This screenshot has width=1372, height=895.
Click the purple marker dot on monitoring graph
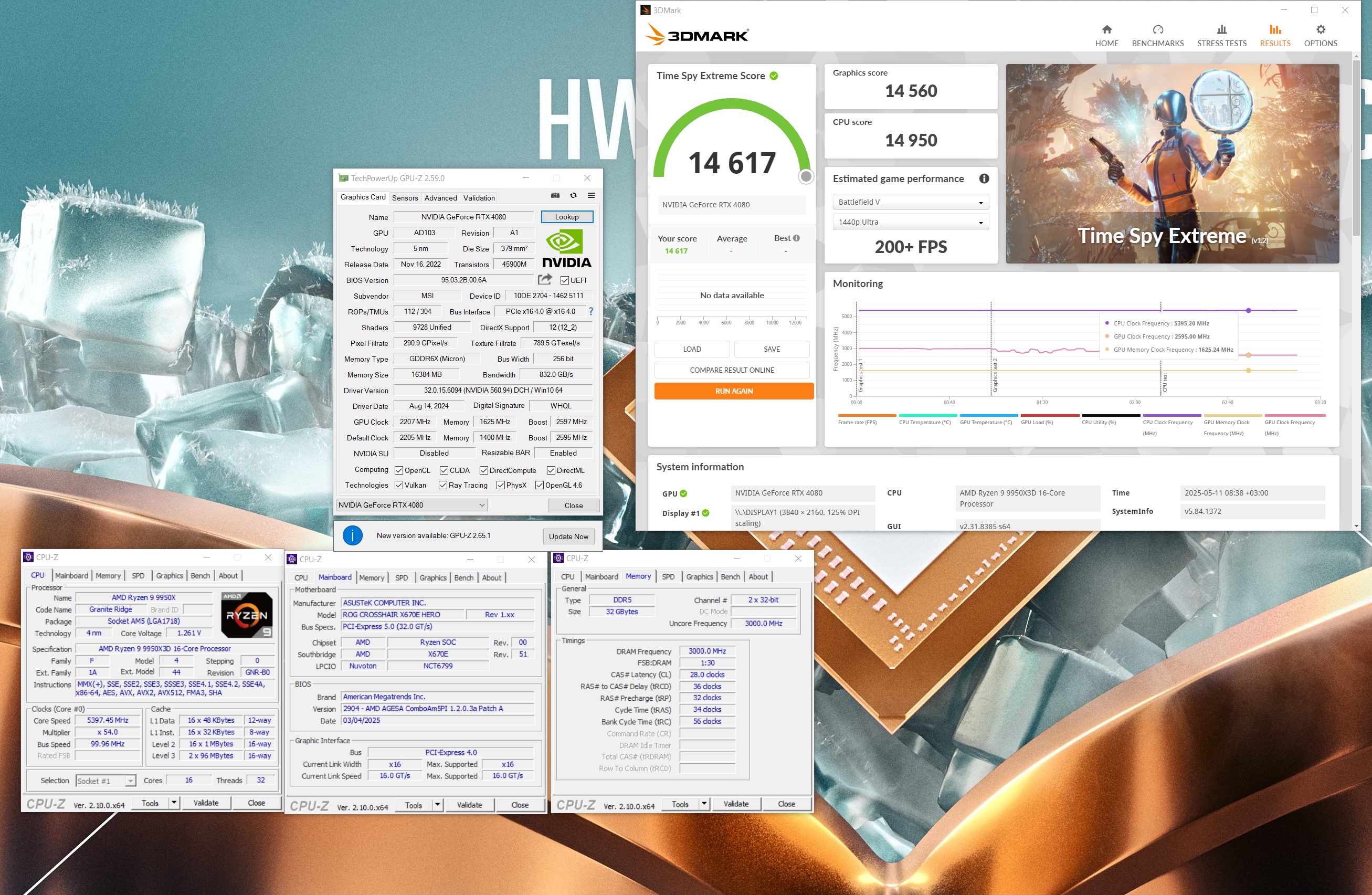coord(1248,310)
